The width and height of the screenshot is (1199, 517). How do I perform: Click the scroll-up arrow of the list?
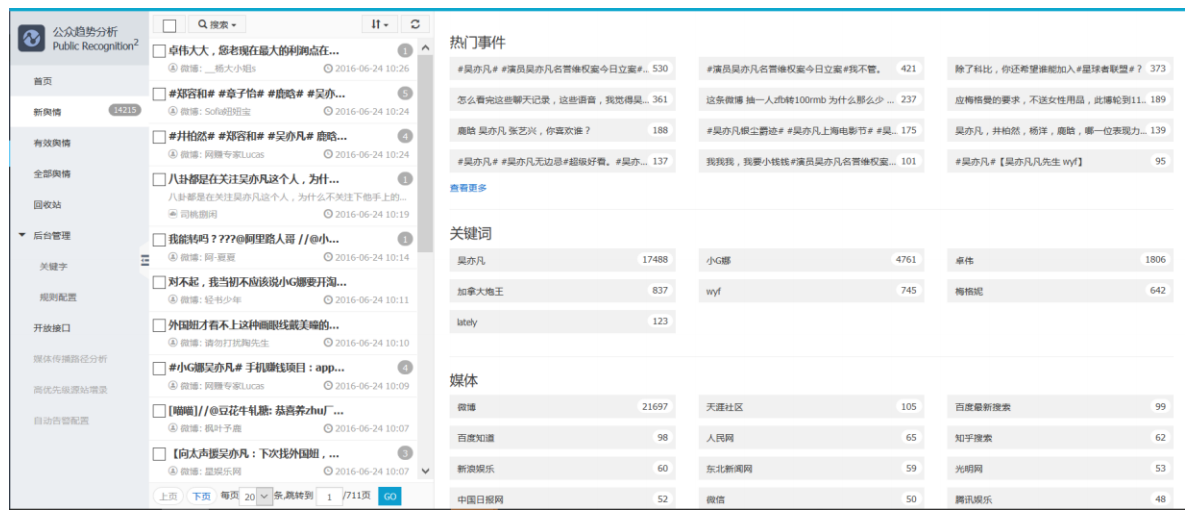pos(426,48)
